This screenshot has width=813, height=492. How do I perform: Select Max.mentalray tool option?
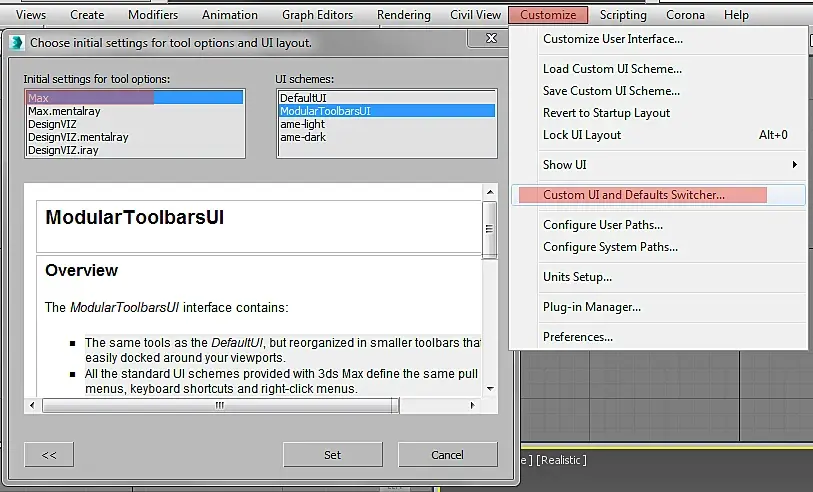[x=134, y=111]
